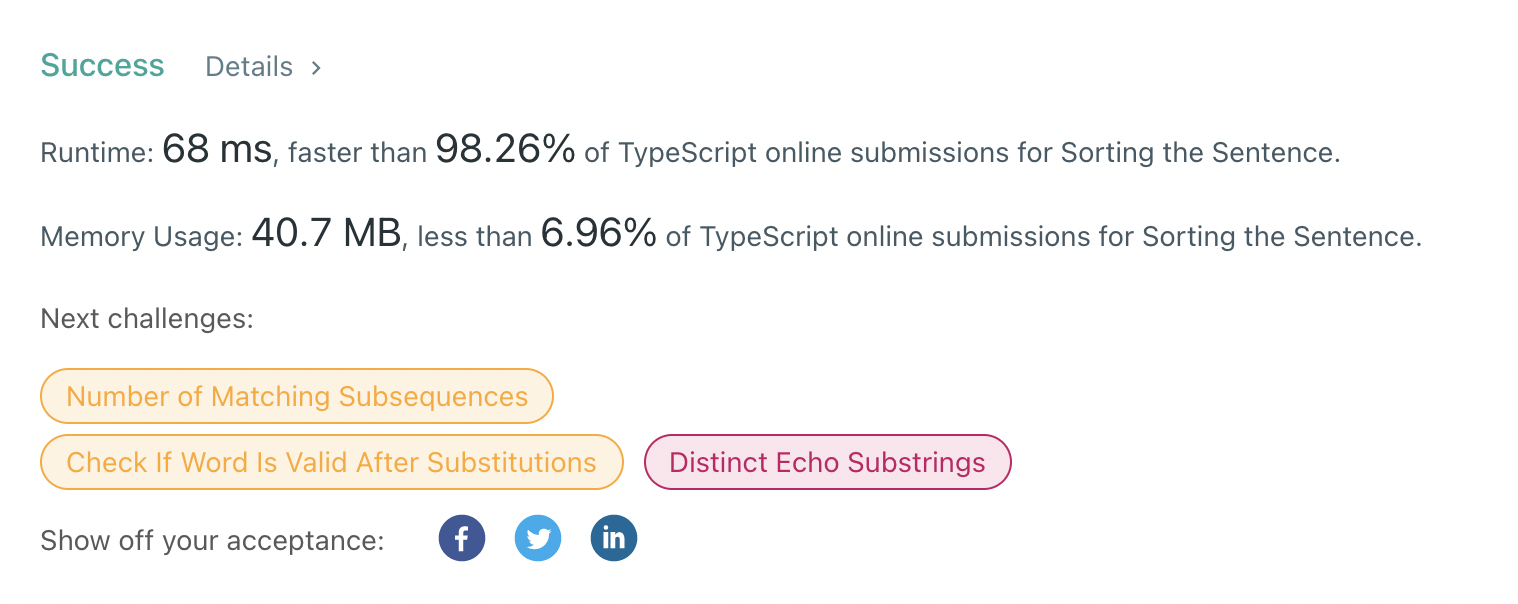Open Check If Word Is Valid After Substitutions
1518x604 pixels.
pos(331,462)
